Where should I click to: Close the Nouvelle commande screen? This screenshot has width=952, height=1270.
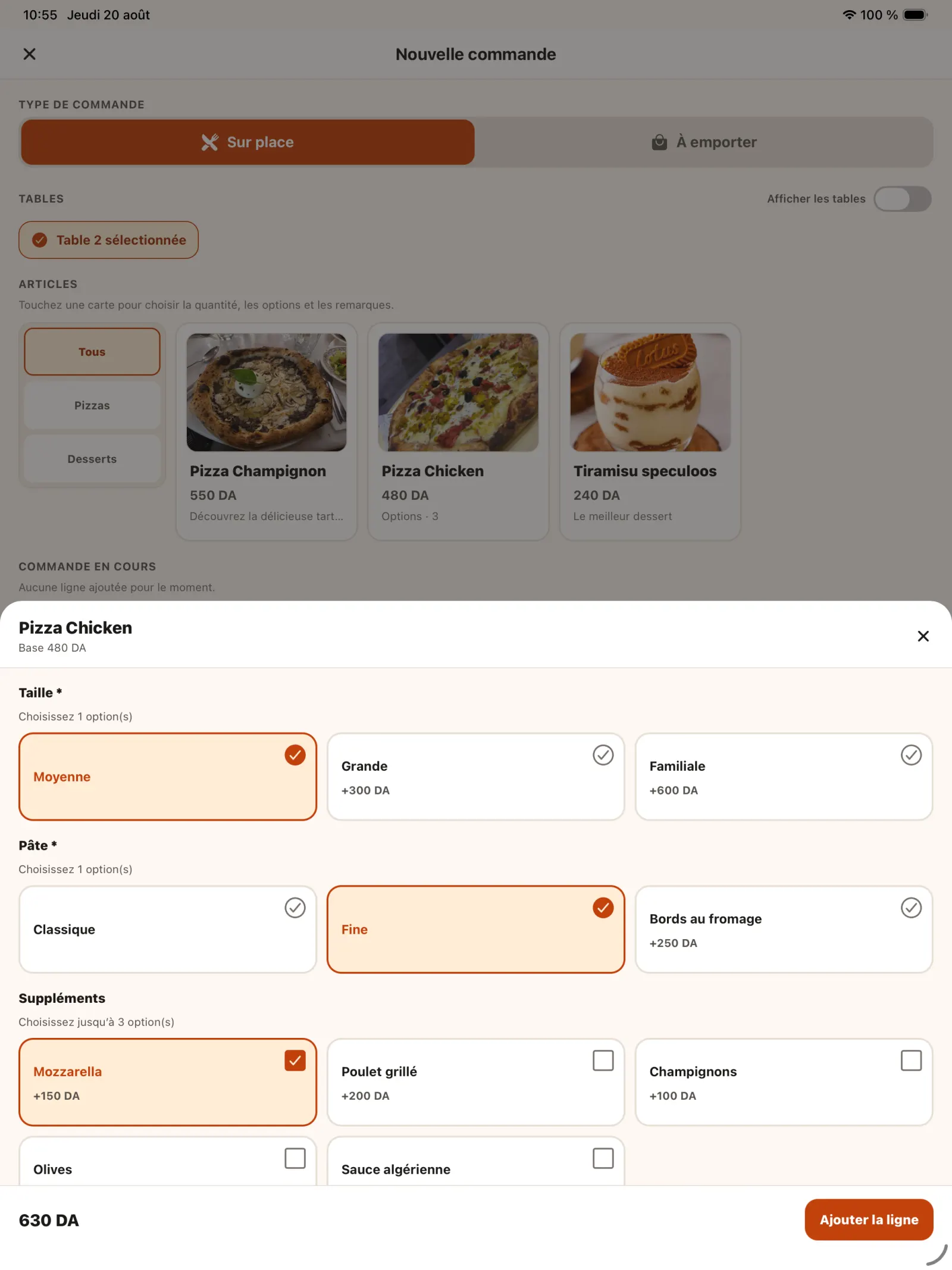29,54
